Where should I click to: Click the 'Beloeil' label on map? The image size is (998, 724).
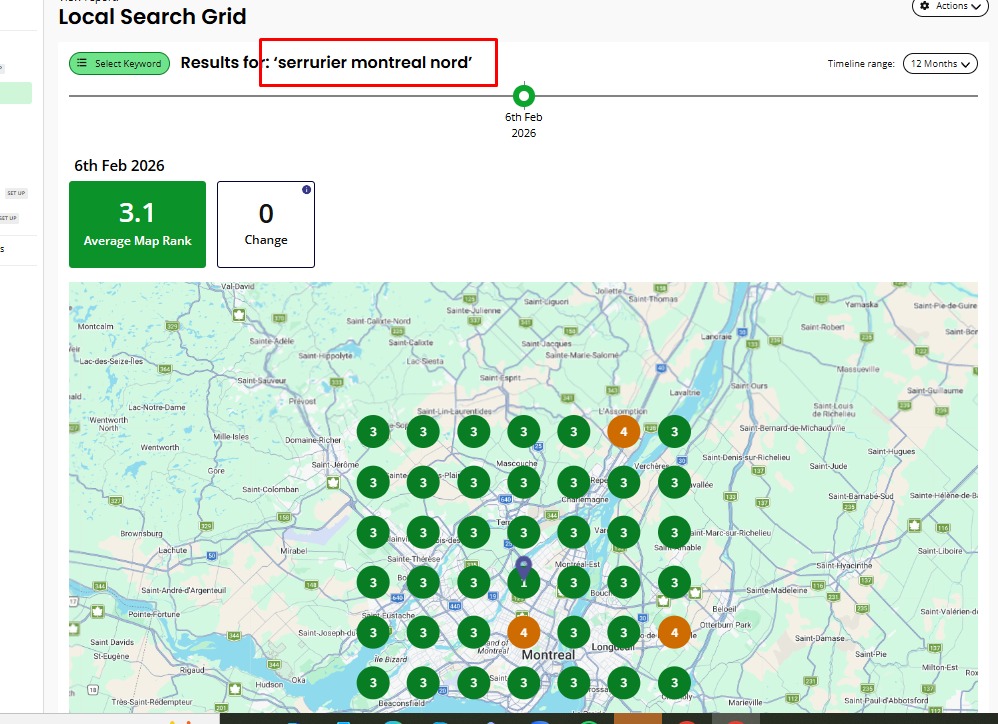[724, 609]
